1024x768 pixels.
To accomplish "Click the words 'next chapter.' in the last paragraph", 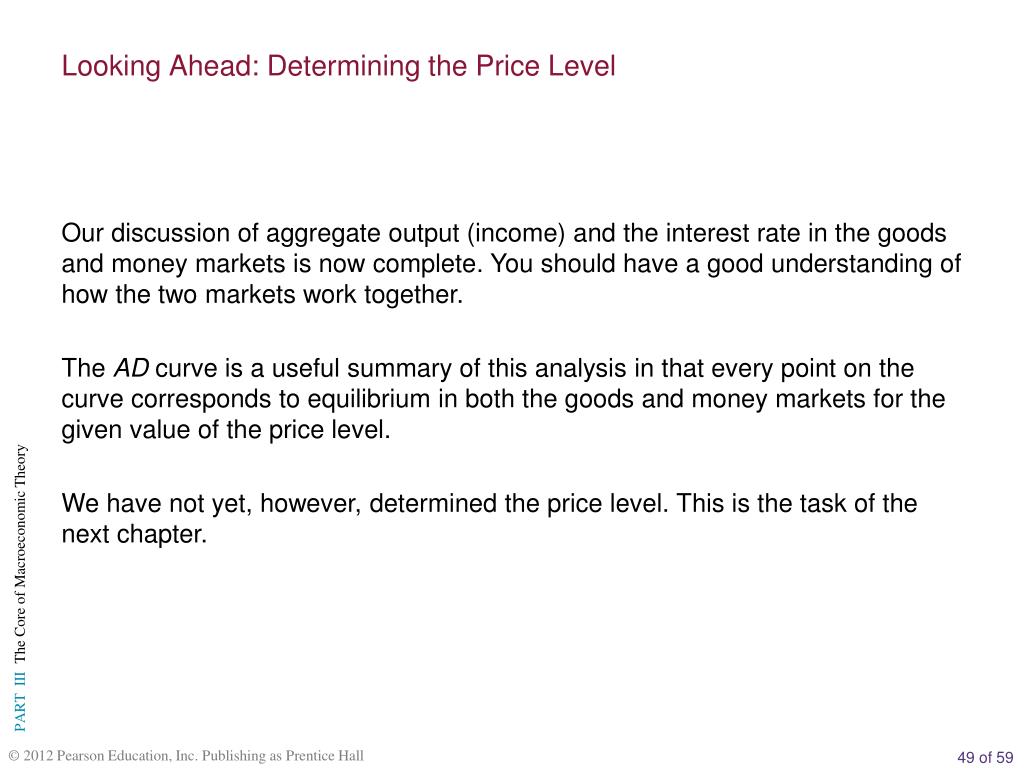I will [134, 535].
